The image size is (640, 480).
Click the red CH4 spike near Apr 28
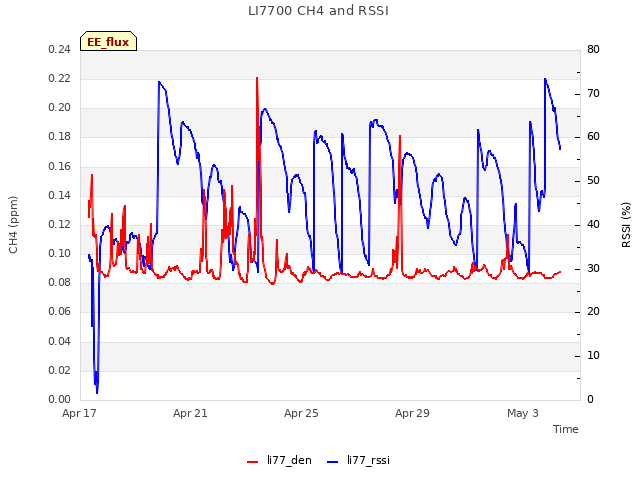point(400,137)
